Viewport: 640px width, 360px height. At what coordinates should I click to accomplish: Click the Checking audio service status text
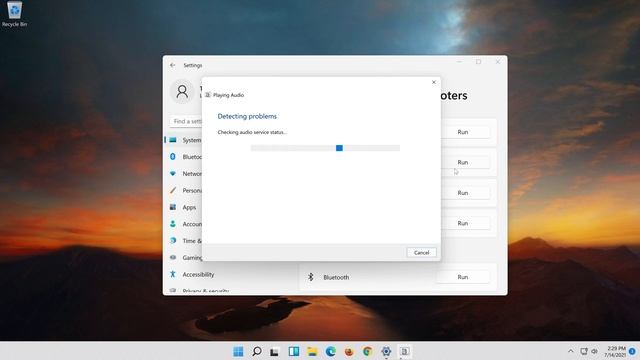pos(252,132)
